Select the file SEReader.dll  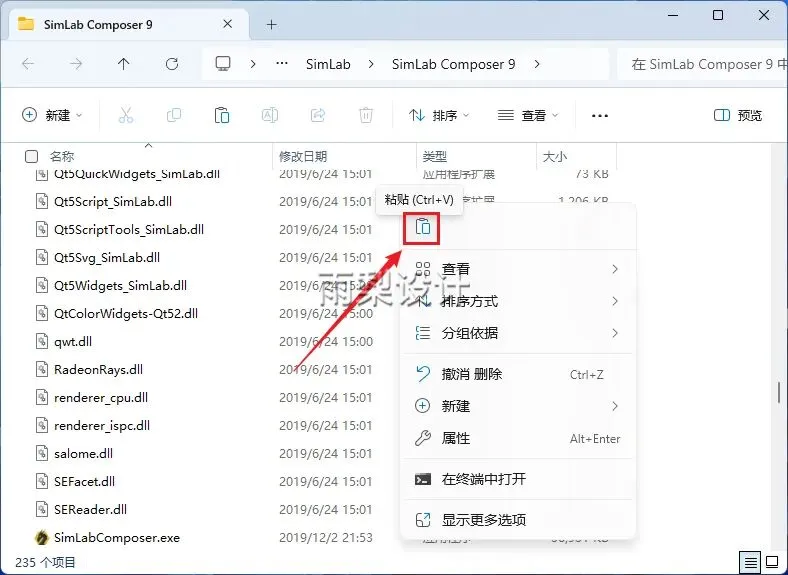coord(90,510)
